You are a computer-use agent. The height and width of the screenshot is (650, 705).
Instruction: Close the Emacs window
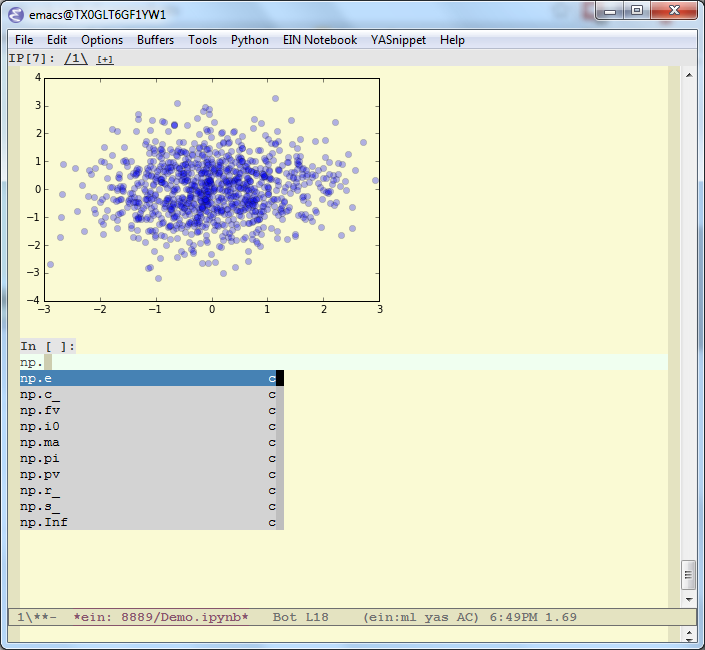674,11
